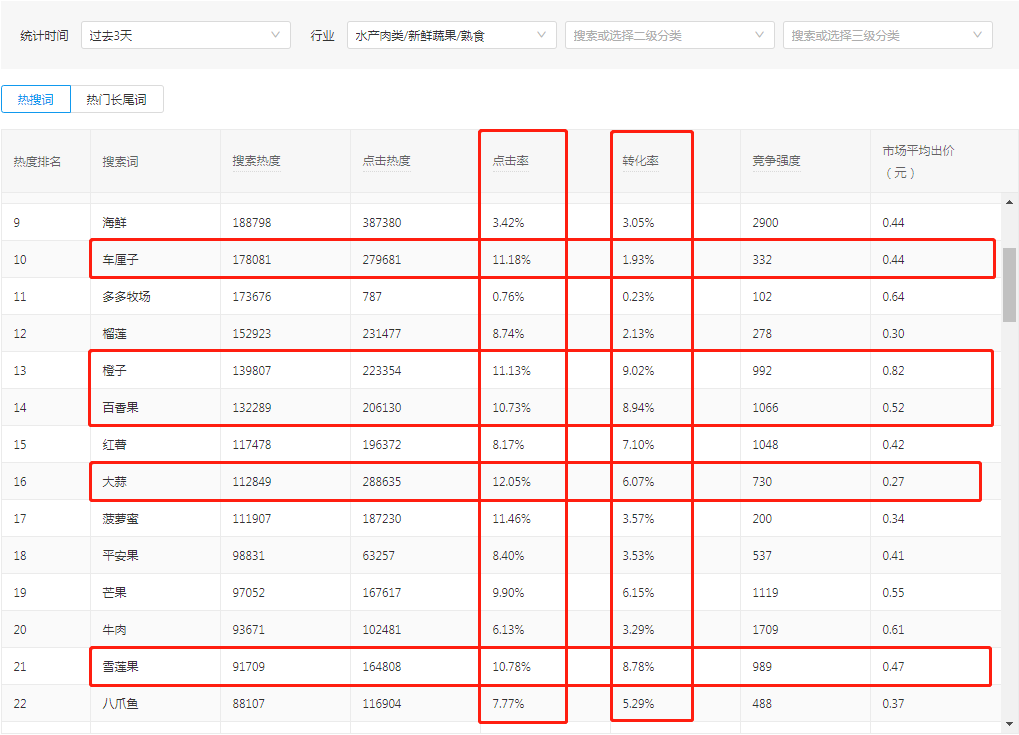Select the search term 大蒜
The width and height of the screenshot is (1019, 735).
pos(114,482)
